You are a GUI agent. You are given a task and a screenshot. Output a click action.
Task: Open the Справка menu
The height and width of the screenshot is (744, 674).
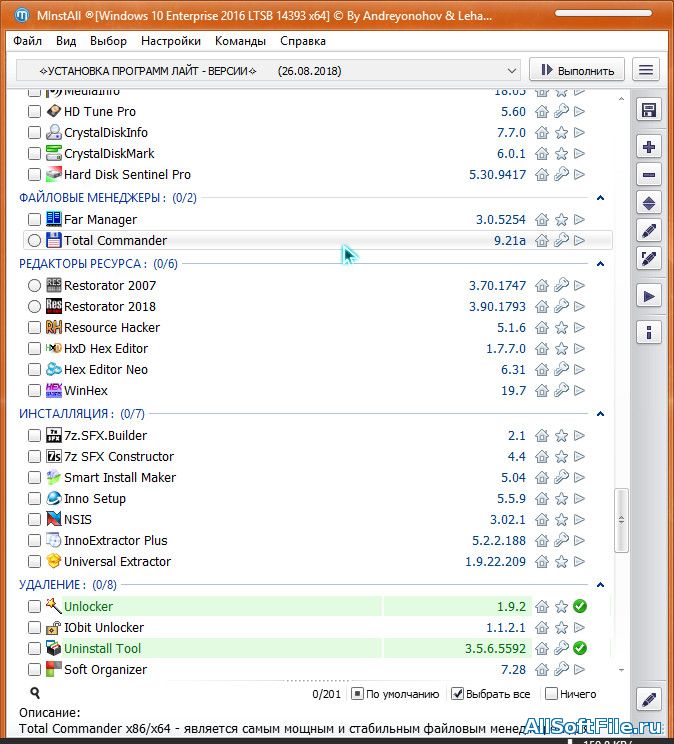(x=303, y=41)
